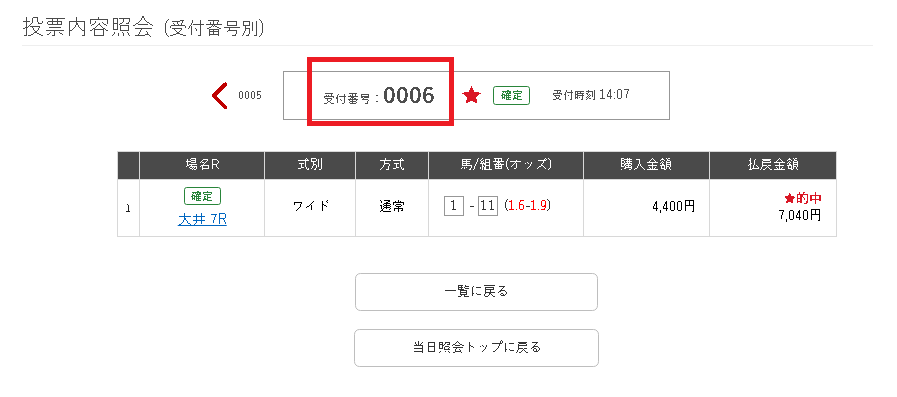
Task: Click the 購入金額 column header
Action: point(646,165)
